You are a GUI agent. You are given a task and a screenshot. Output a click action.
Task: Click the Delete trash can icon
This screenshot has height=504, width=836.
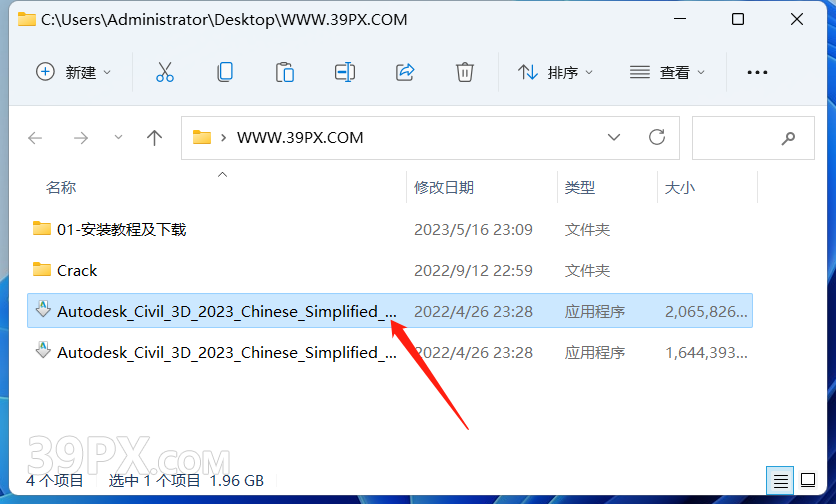(x=465, y=72)
